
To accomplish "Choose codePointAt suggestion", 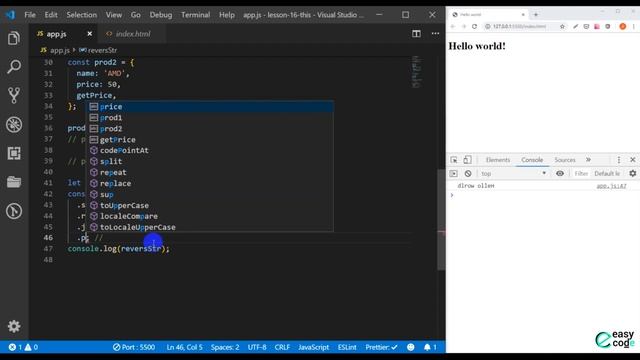I will [x=211, y=150].
